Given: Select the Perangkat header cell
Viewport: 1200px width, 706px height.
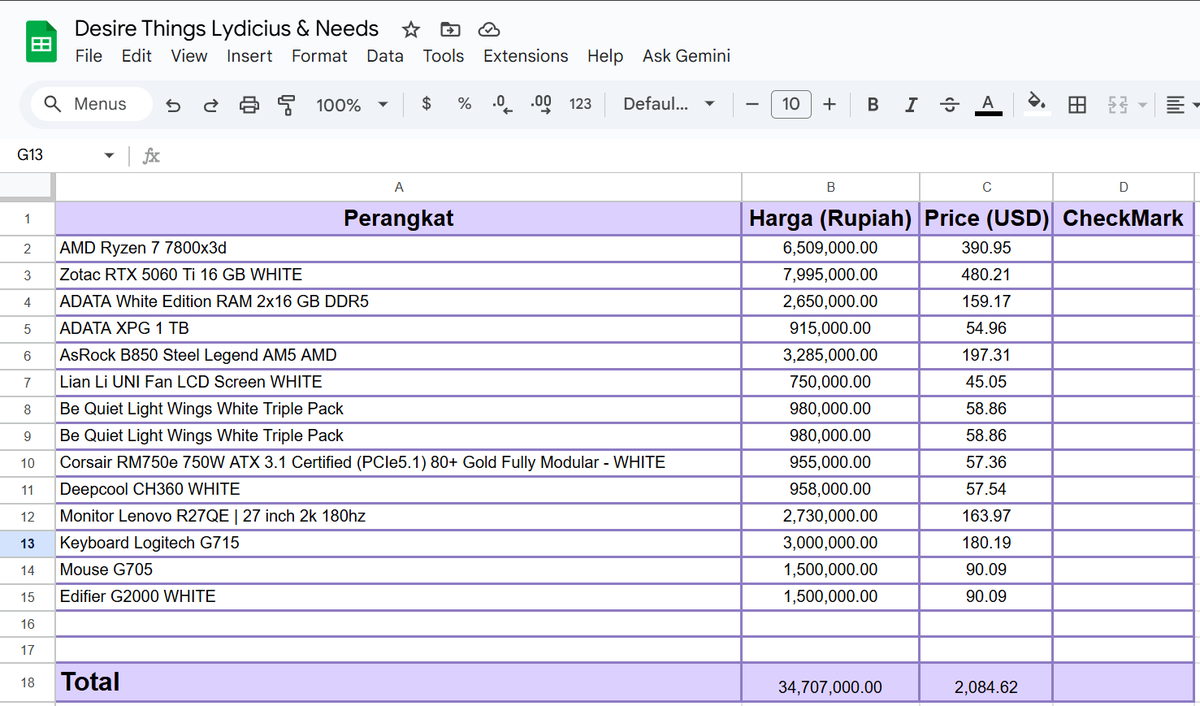Looking at the screenshot, I should [399, 218].
